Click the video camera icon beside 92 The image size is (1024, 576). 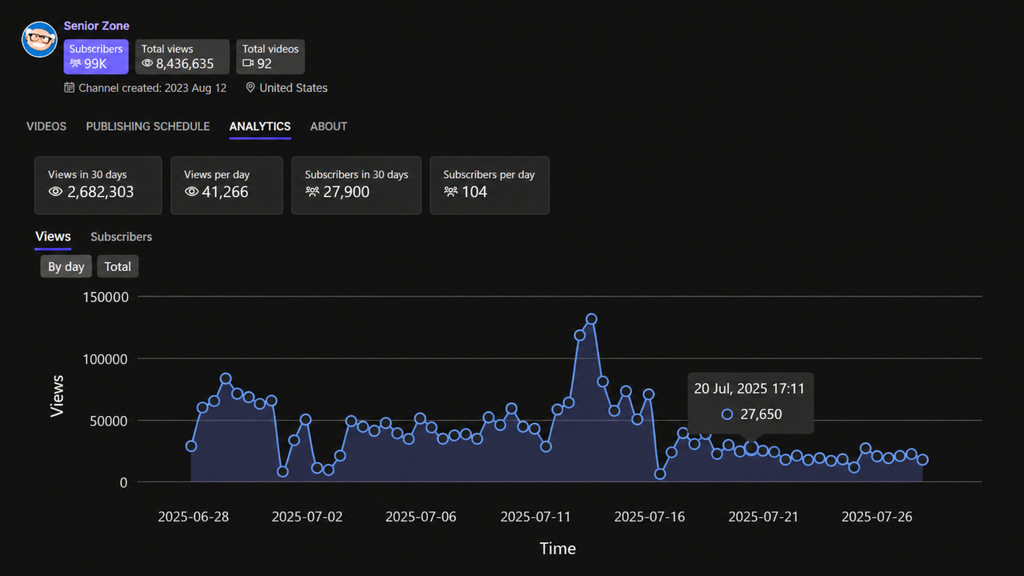[248, 63]
